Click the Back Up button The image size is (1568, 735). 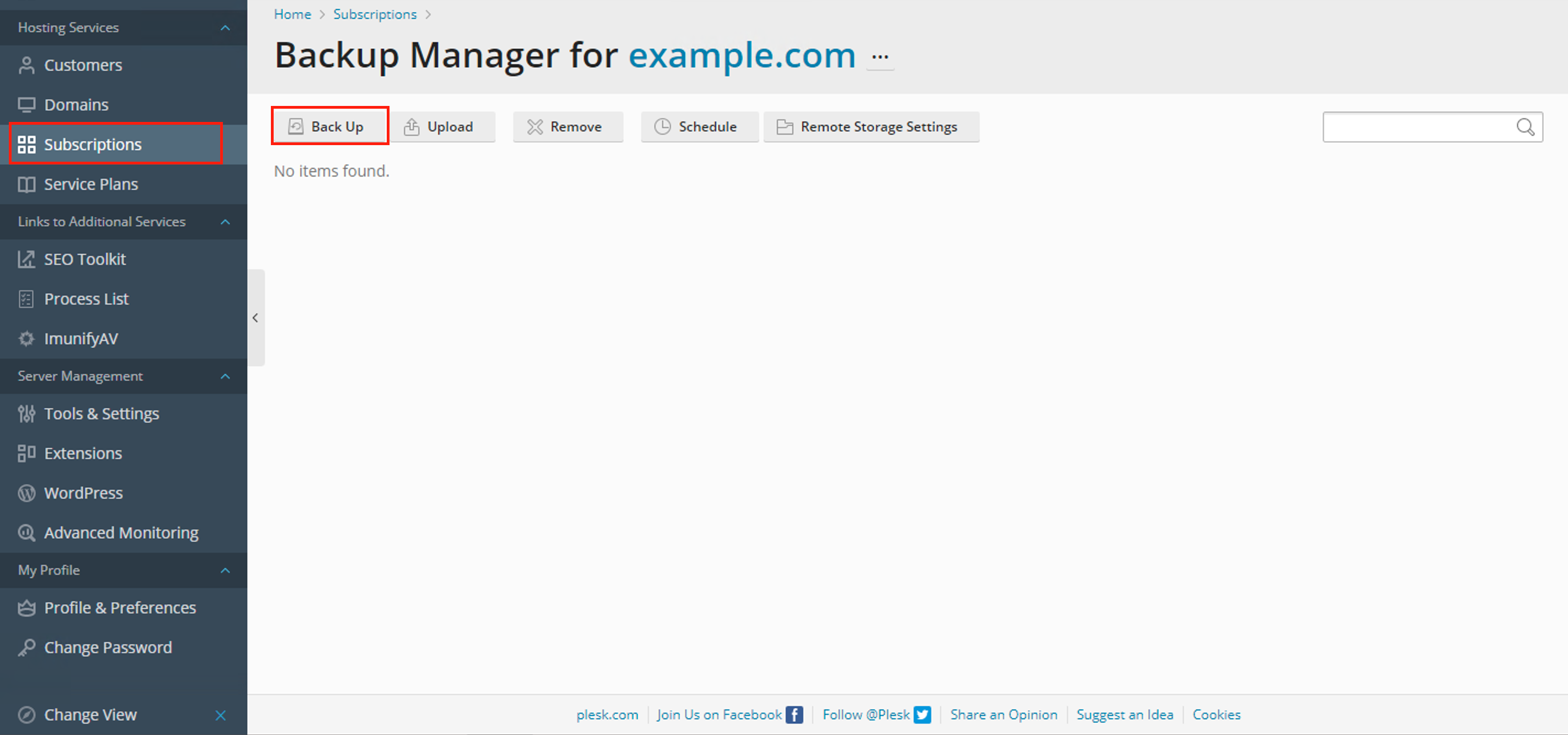tap(329, 127)
